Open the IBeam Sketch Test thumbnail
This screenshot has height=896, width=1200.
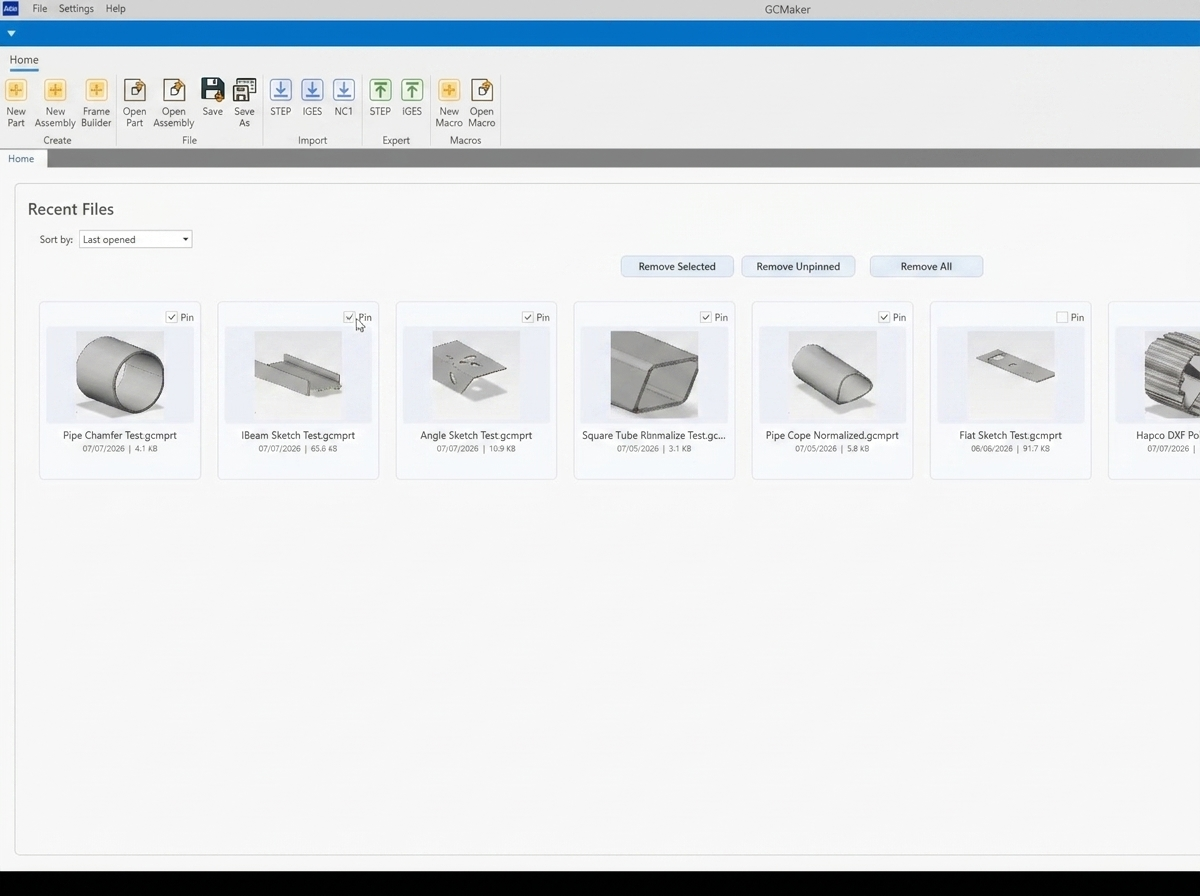[298, 375]
